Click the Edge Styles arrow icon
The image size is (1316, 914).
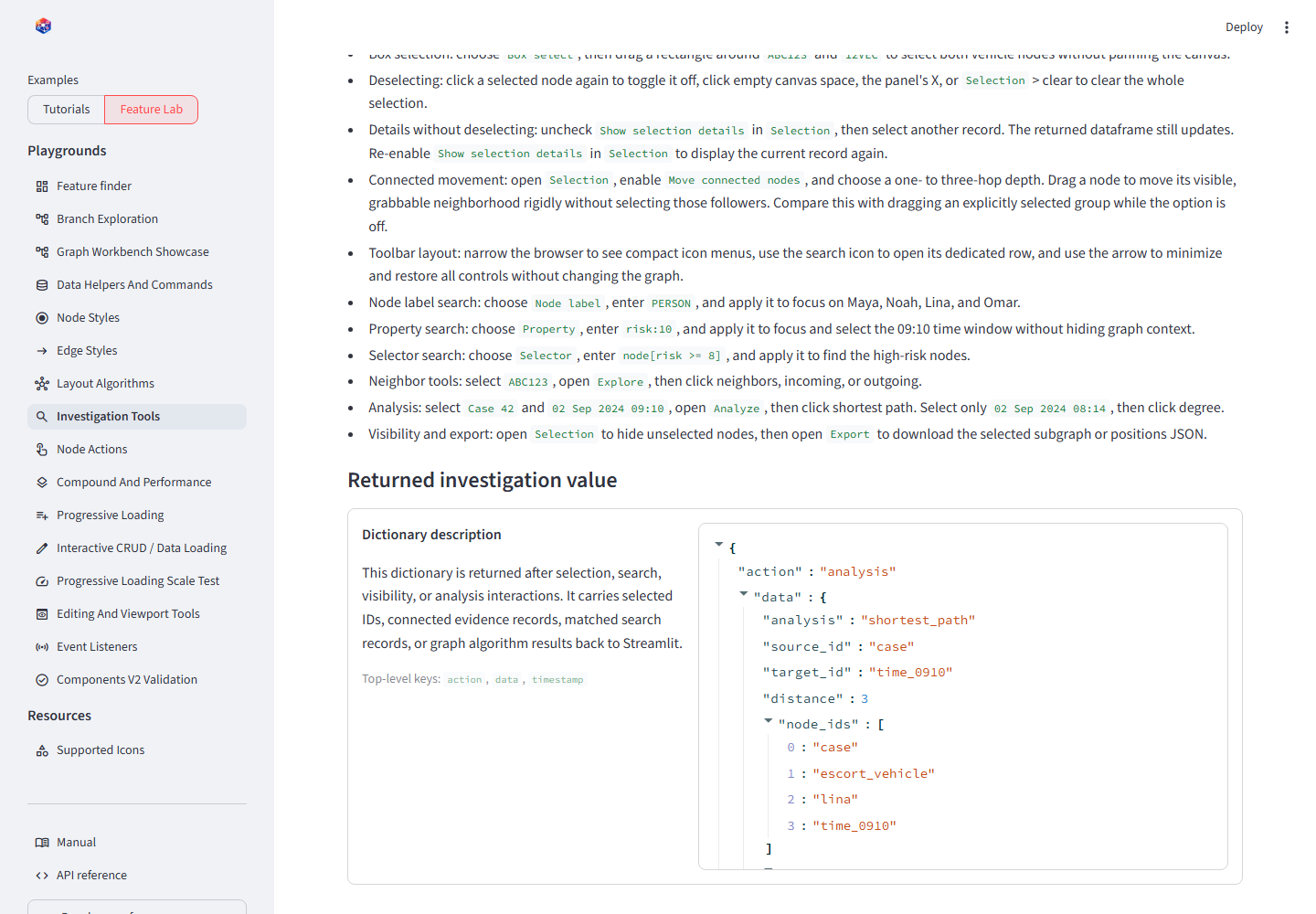point(42,351)
